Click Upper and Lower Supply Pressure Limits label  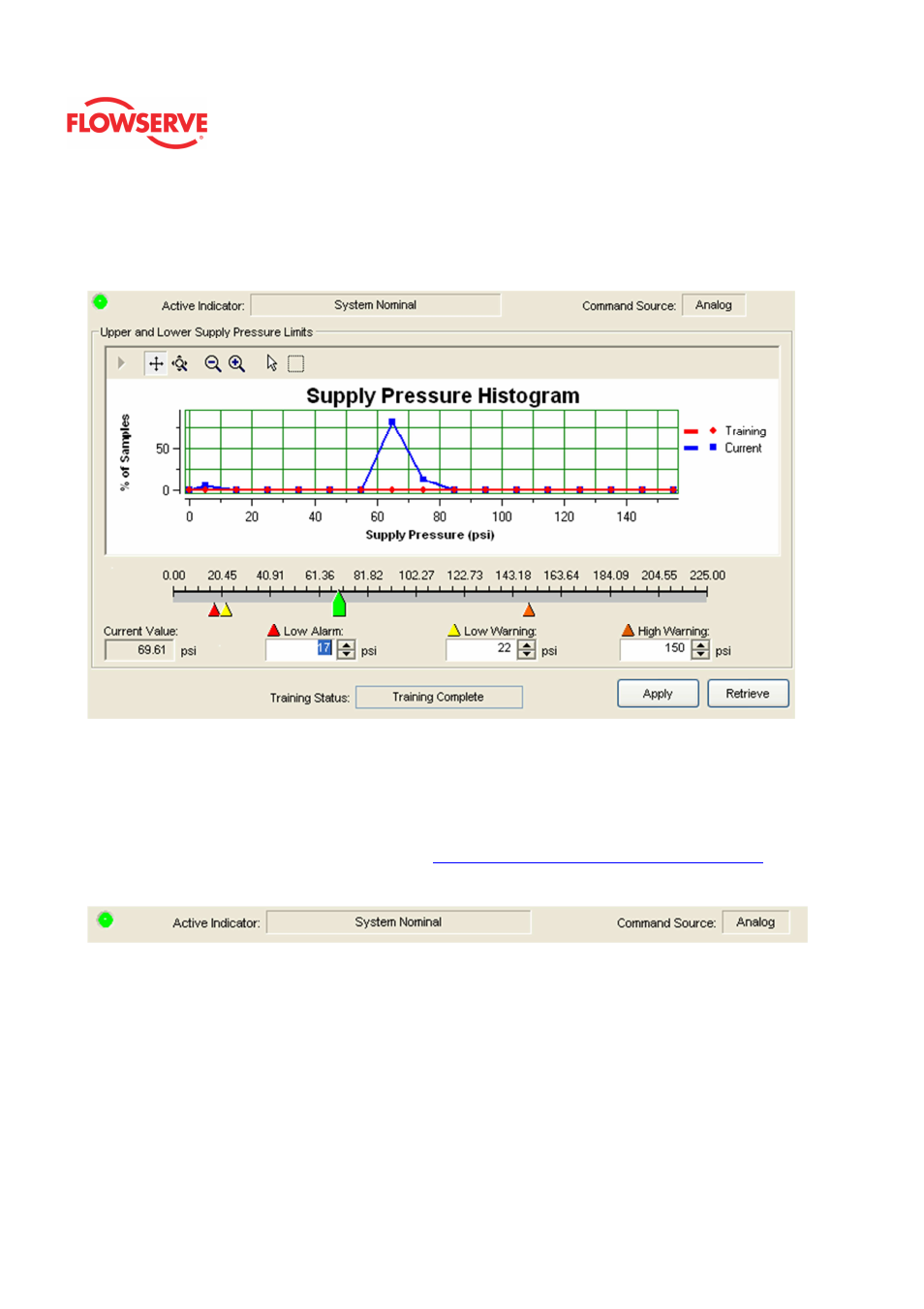[206, 332]
